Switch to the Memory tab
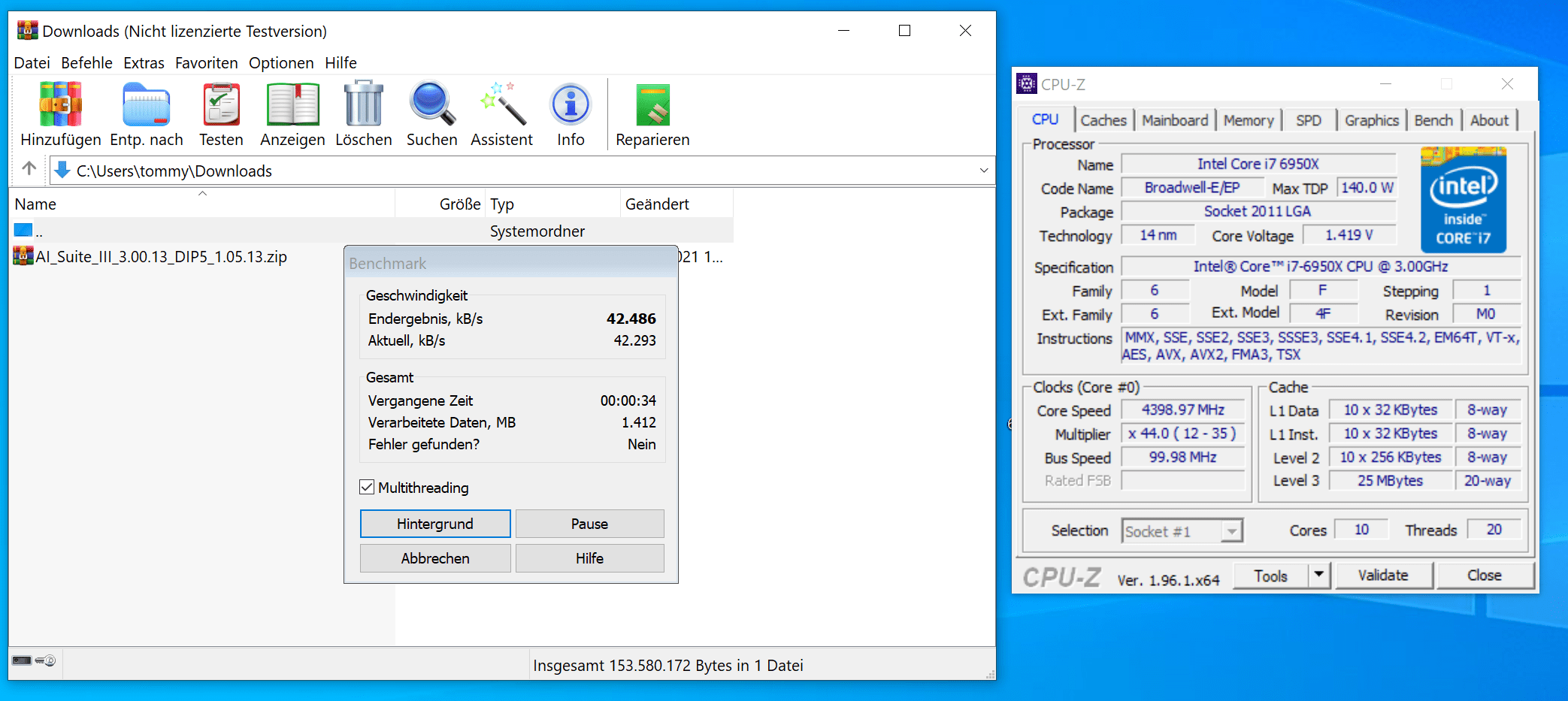The height and width of the screenshot is (701, 1568). (1249, 120)
